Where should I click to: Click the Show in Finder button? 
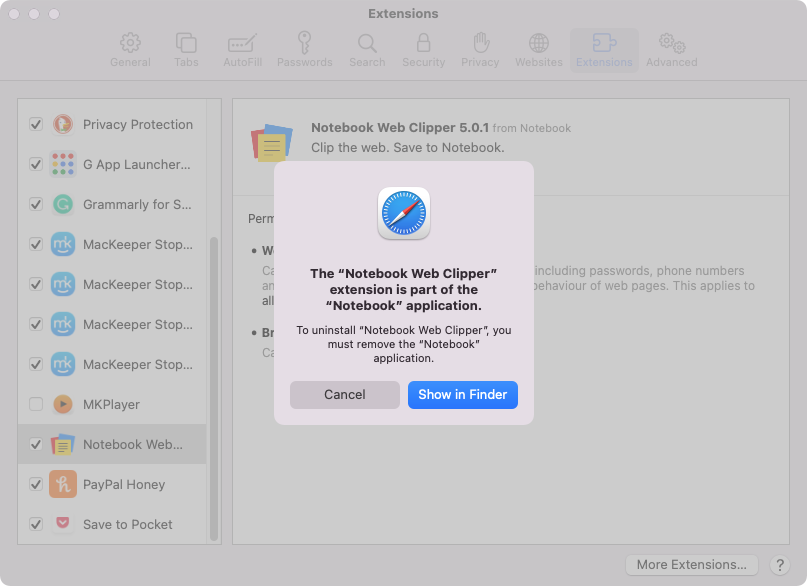(x=463, y=395)
